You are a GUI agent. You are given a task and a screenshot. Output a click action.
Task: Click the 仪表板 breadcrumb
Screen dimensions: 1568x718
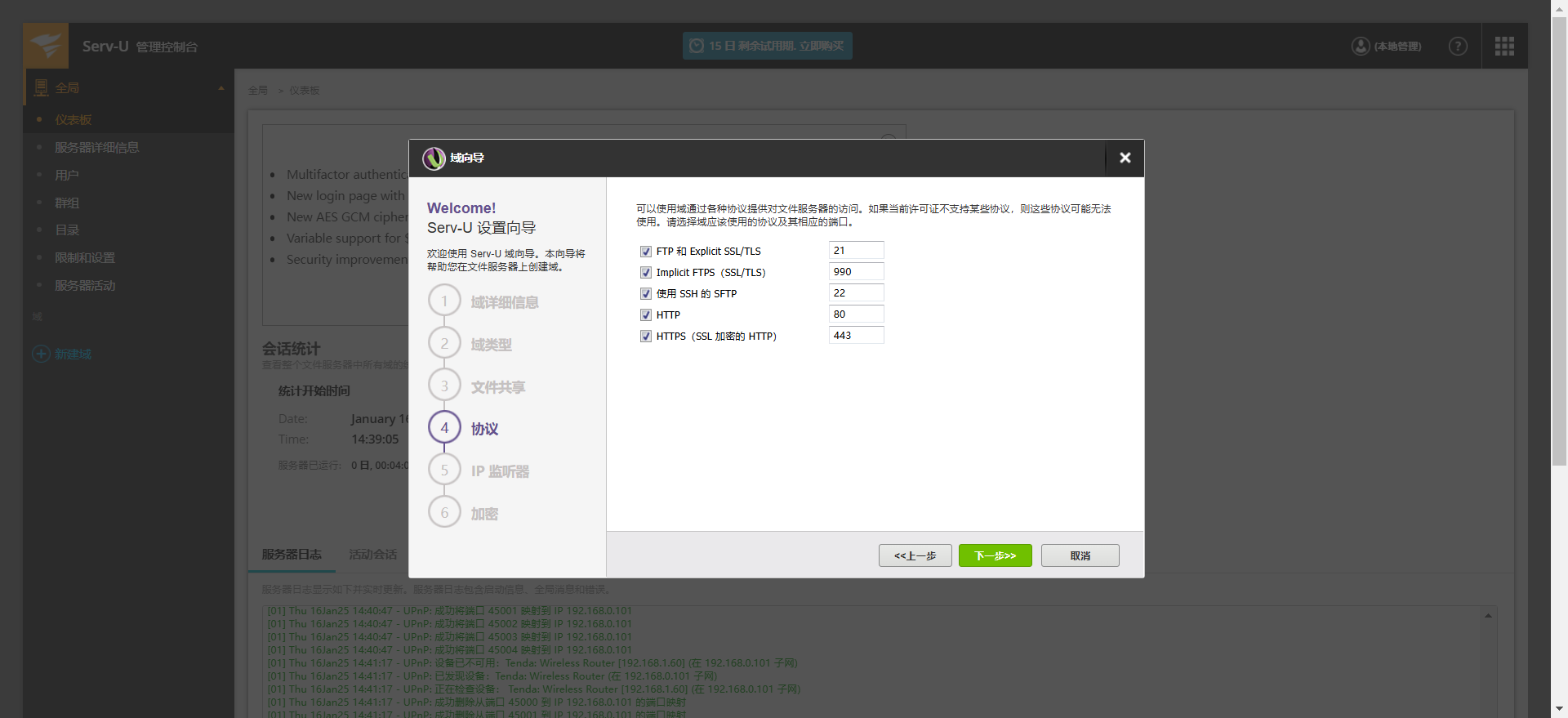click(x=304, y=91)
